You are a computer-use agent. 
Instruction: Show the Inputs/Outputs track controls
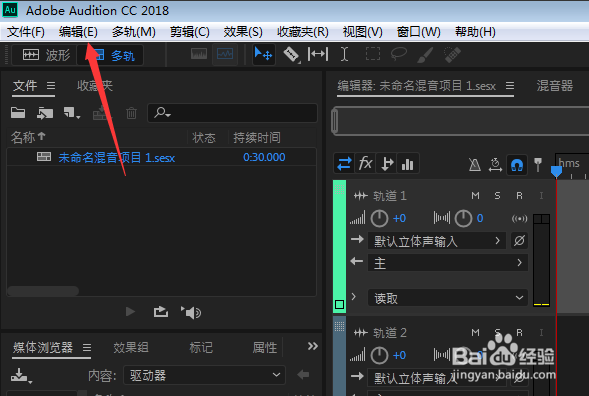pyautogui.click(x=344, y=164)
